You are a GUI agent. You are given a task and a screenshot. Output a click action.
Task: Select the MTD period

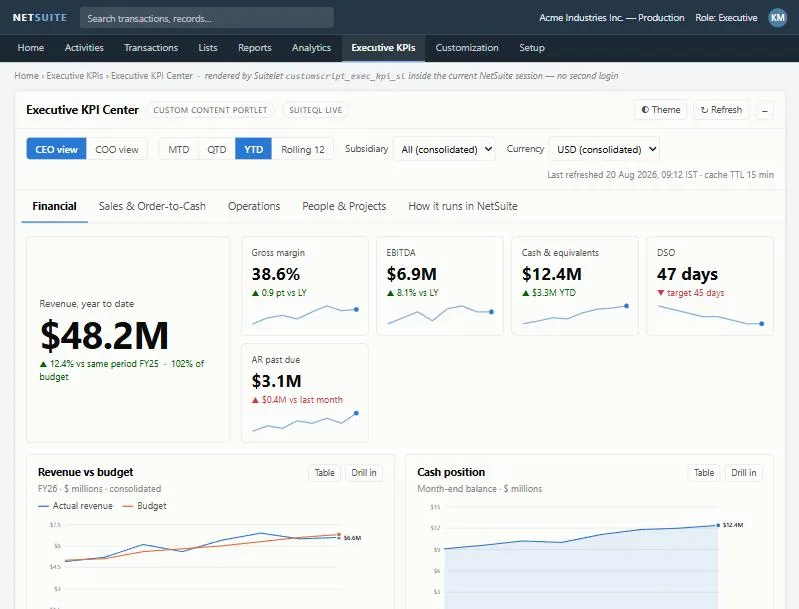click(178, 149)
